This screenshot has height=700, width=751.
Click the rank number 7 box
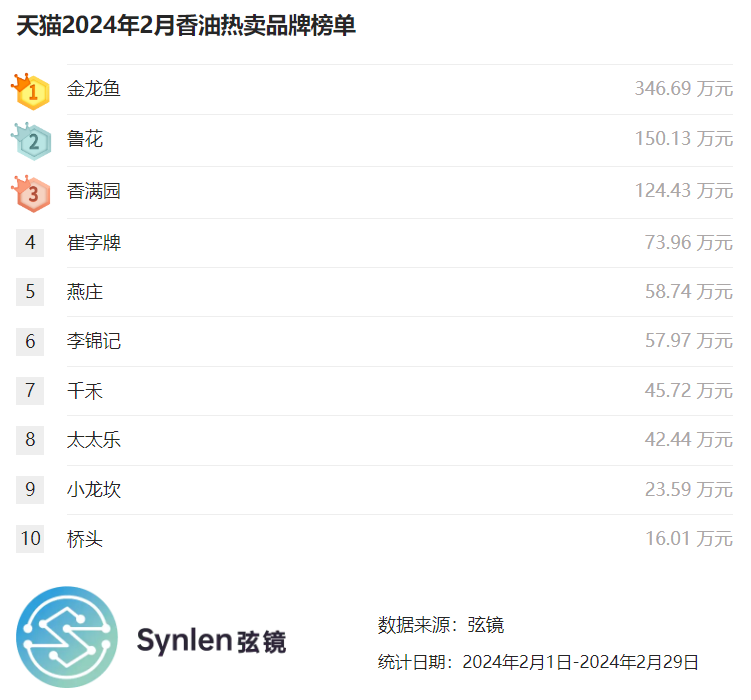(x=30, y=391)
